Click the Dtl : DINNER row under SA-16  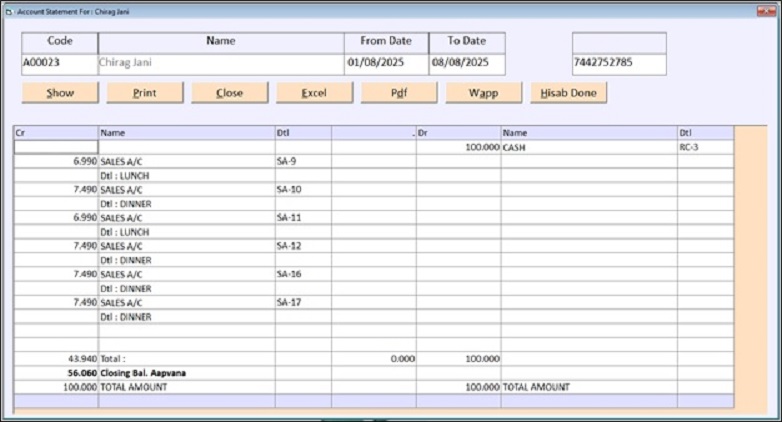pos(187,288)
